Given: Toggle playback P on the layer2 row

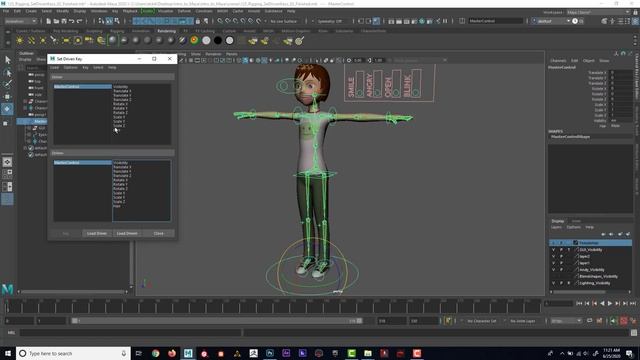Looking at the screenshot, I should (561, 256).
